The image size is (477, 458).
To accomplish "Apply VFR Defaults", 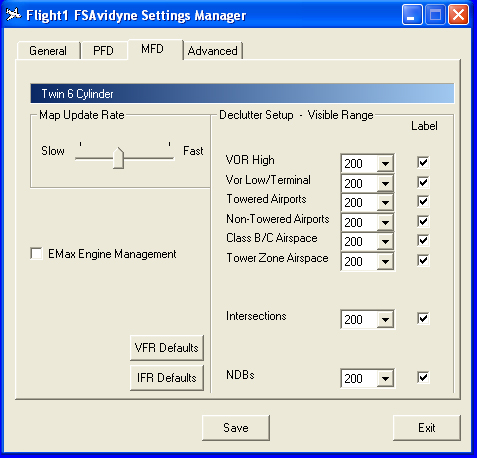I will click(167, 348).
